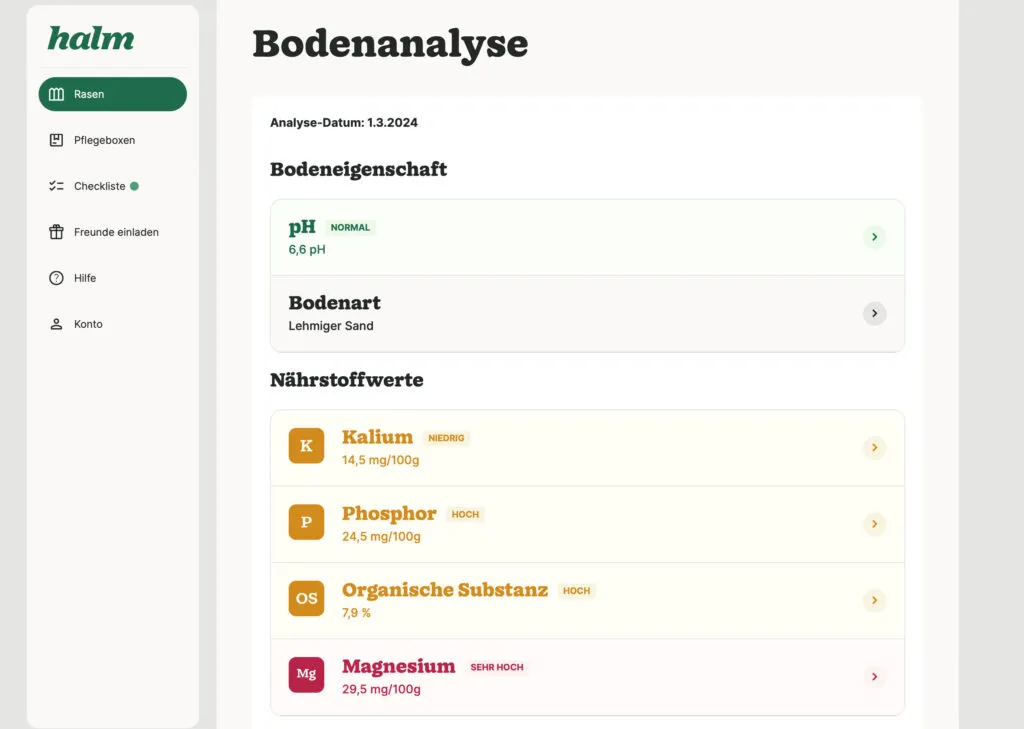Open the Pflegeboxen menu item

point(113,140)
